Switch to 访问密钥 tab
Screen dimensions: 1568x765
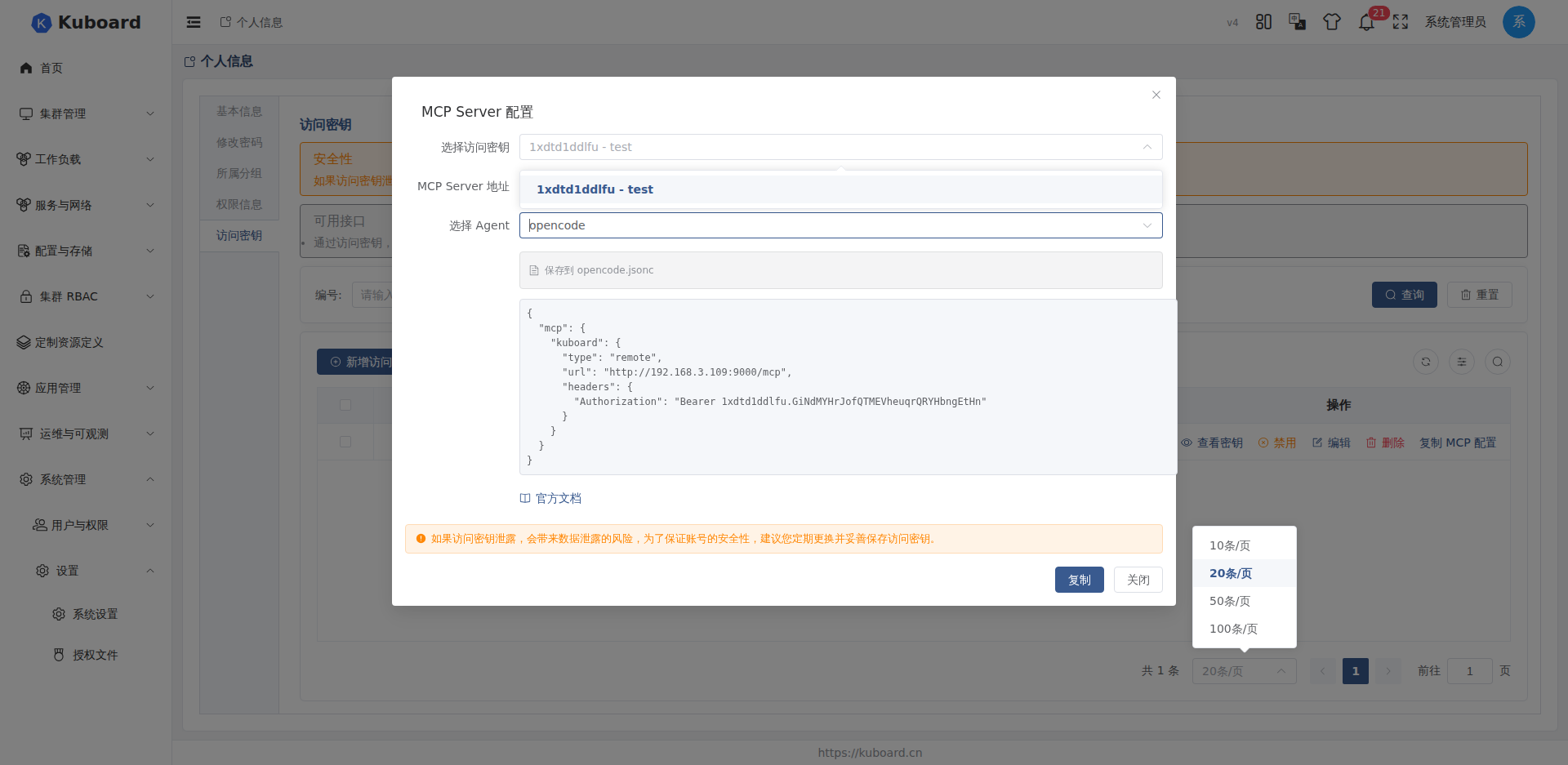239,235
